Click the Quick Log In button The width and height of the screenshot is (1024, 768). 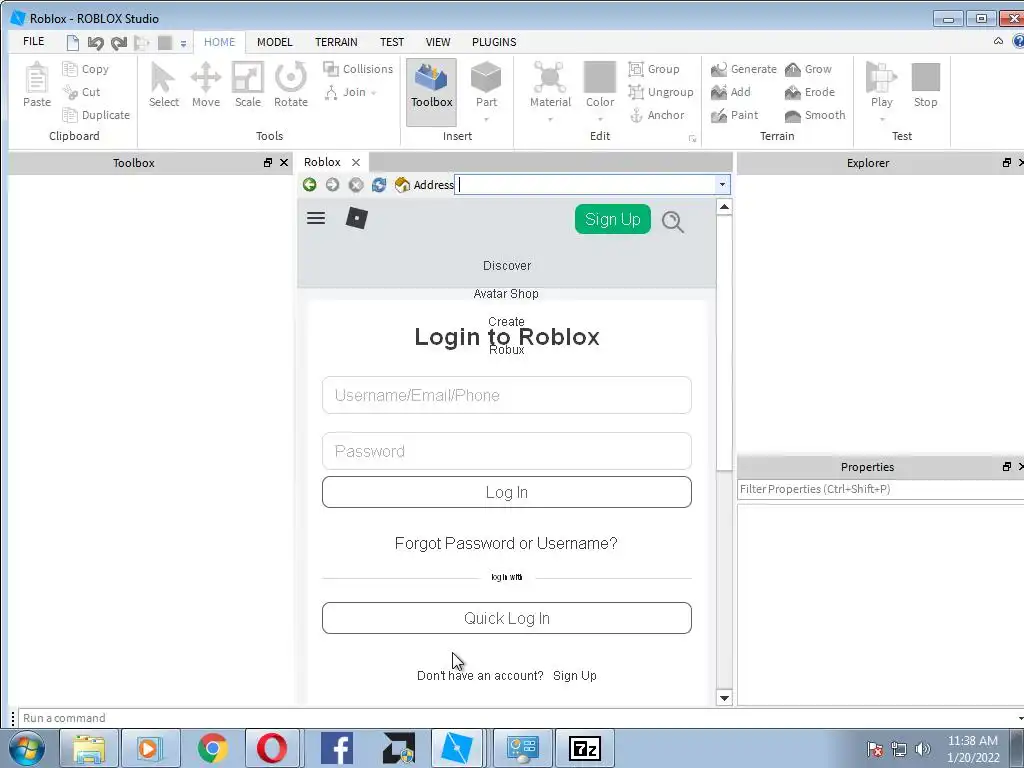click(507, 618)
